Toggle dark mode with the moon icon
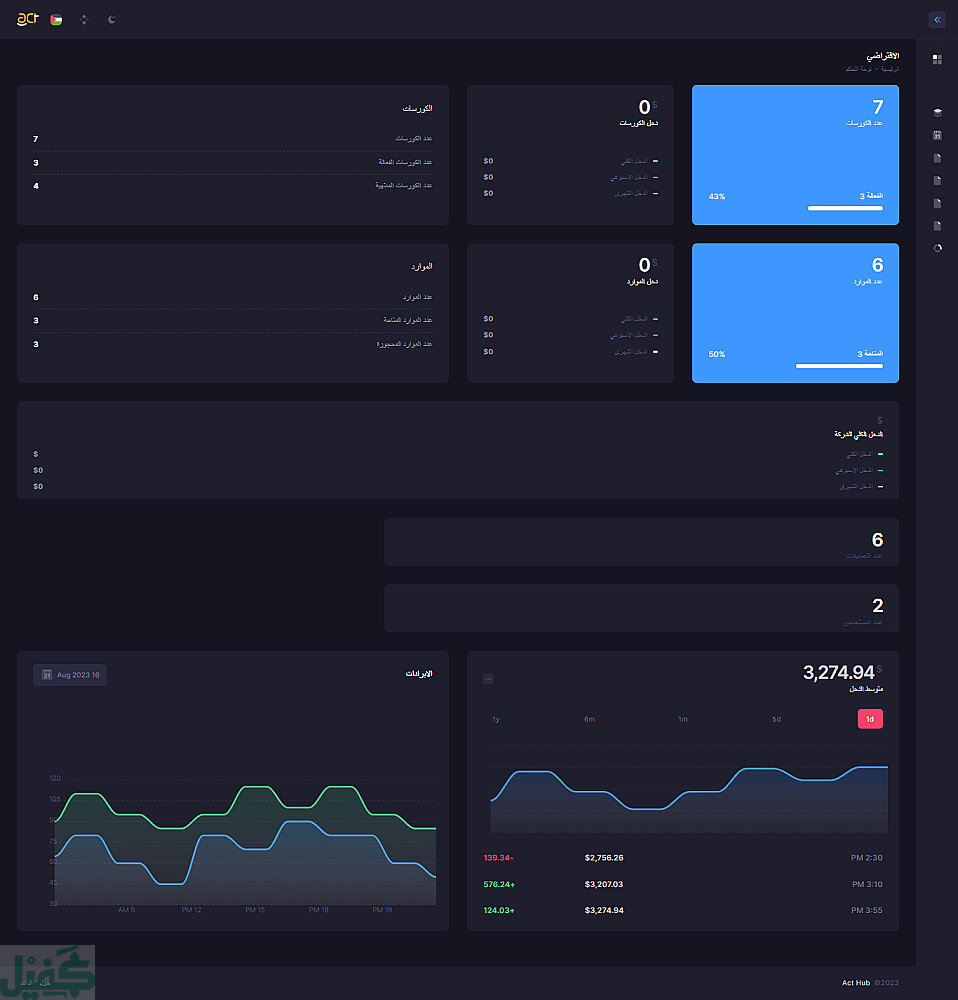 point(112,20)
